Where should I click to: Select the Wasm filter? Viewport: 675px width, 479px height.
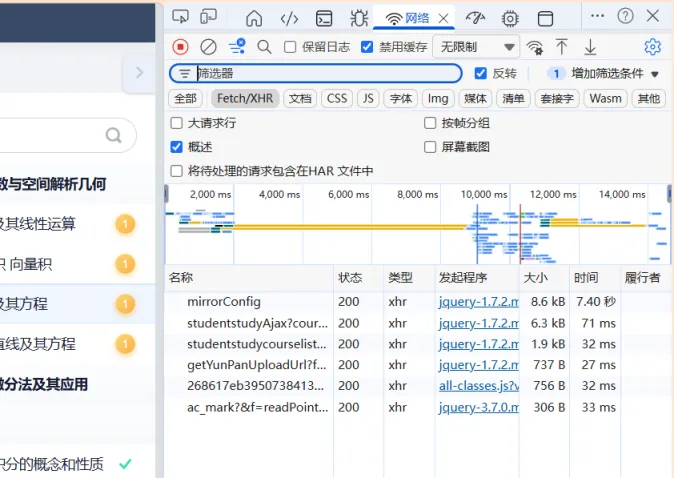(x=605, y=99)
